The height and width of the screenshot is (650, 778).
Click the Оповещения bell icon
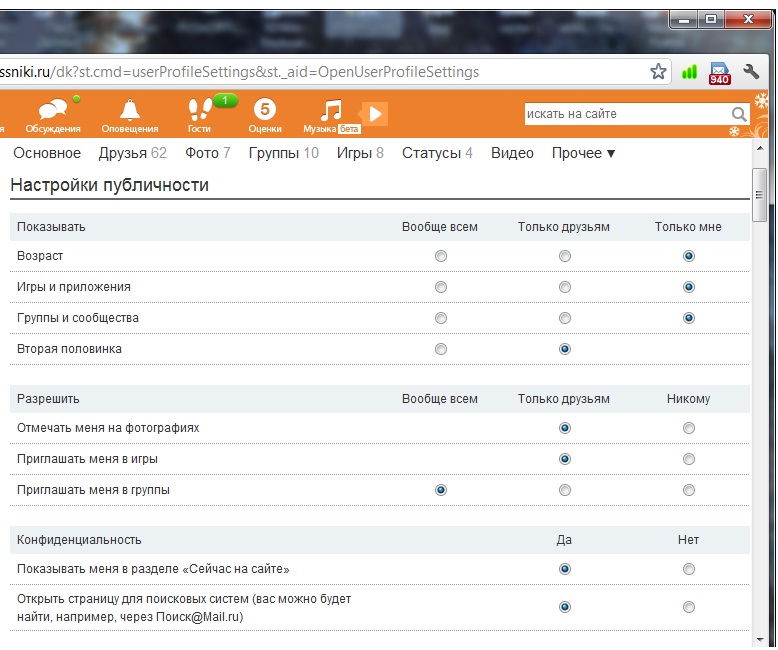130,110
